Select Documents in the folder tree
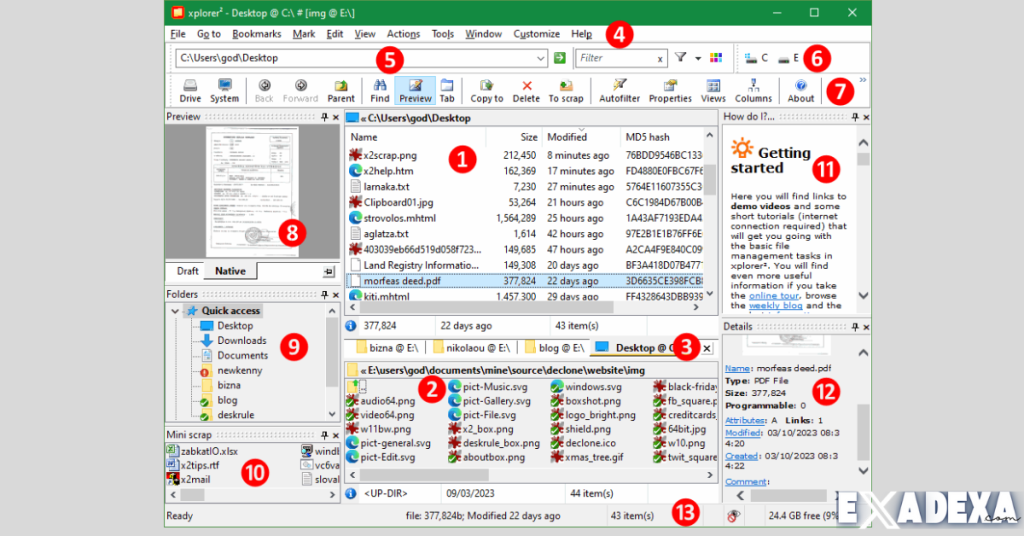1024x536 pixels. click(242, 356)
